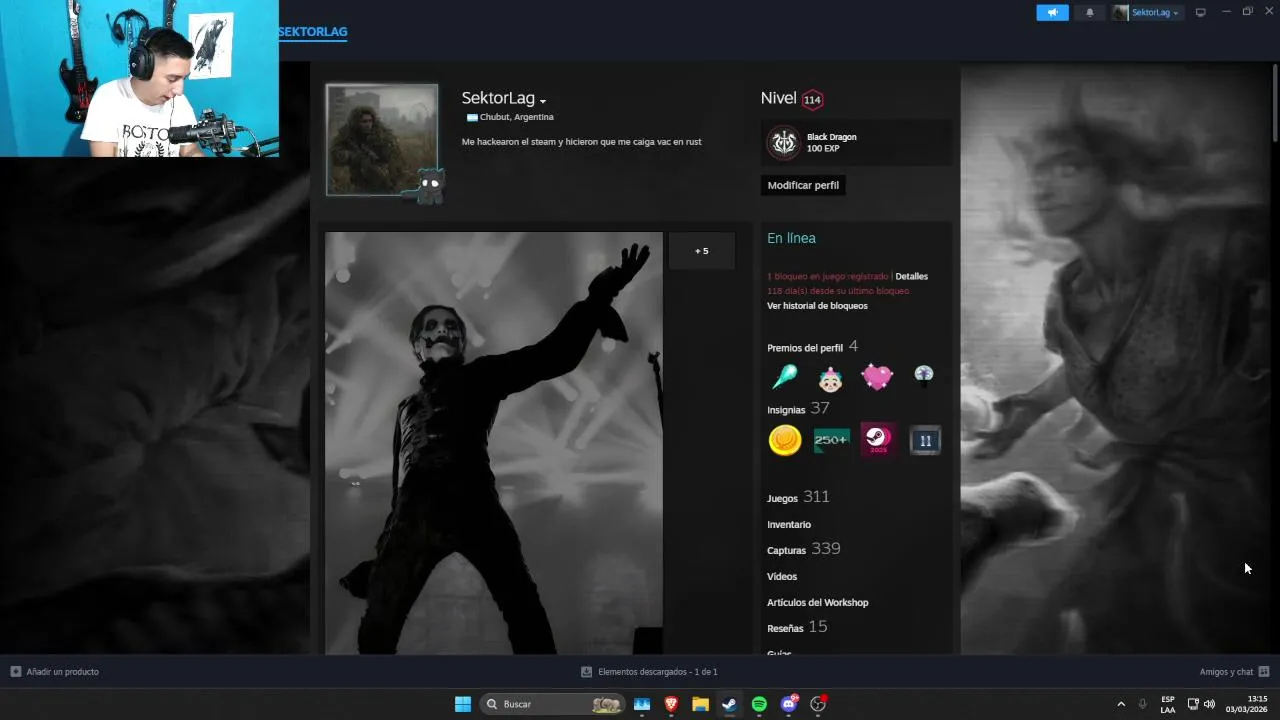
Task: Click the teal comet profile award icon
Action: point(784,377)
